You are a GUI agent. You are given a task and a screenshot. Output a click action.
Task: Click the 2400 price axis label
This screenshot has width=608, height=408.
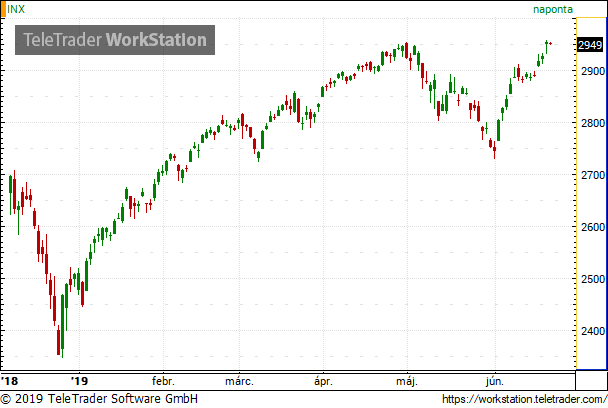point(592,331)
